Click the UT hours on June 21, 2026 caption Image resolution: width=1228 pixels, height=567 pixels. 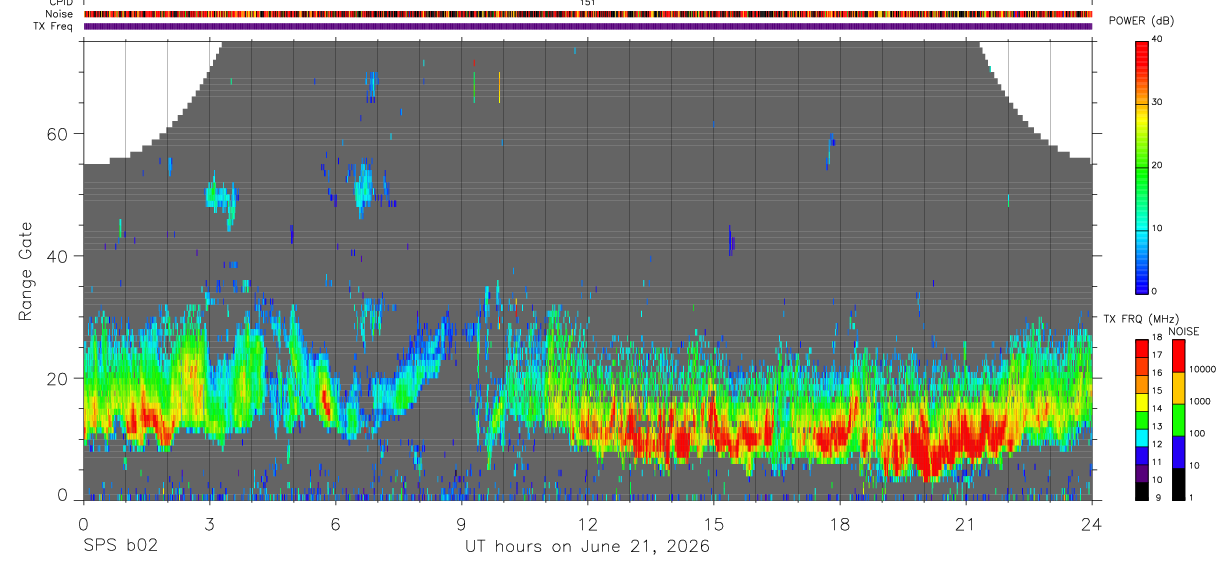(x=587, y=546)
